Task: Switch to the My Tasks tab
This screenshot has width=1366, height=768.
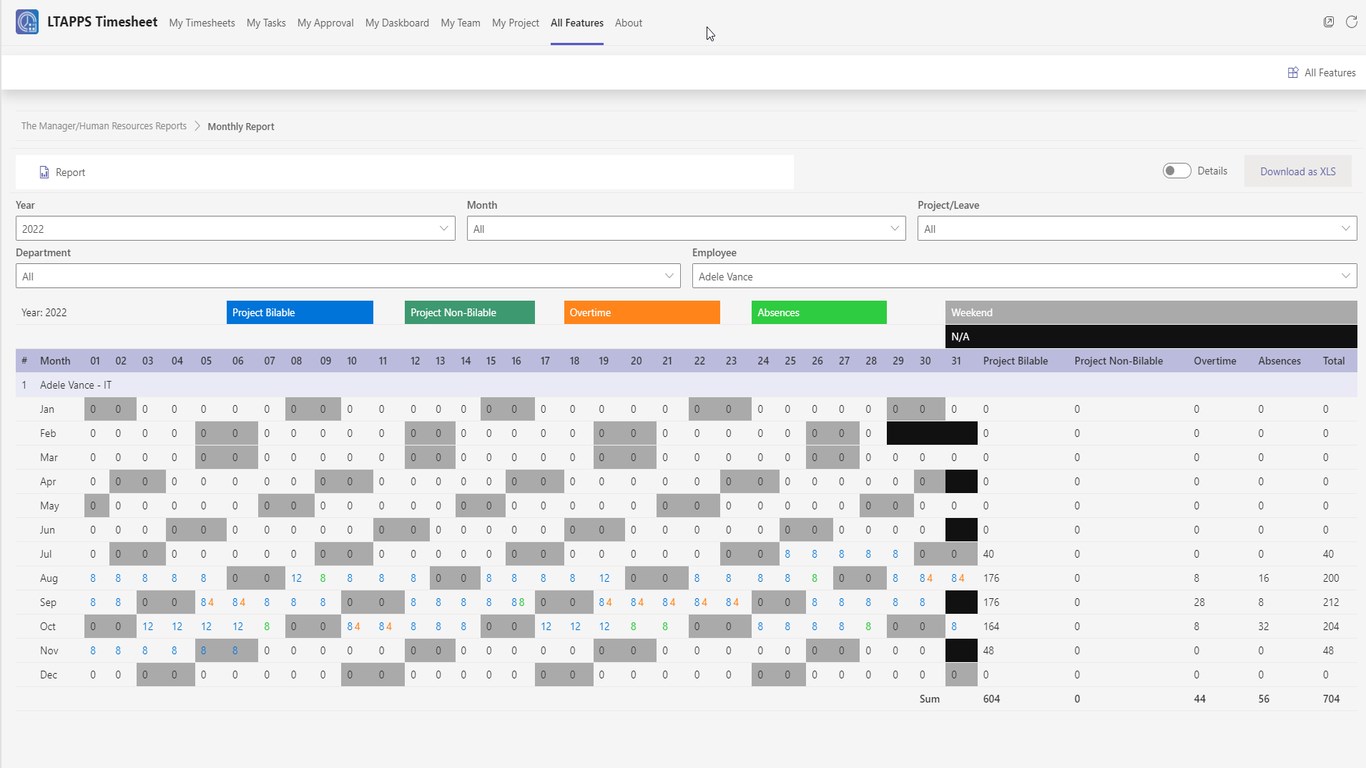Action: pyautogui.click(x=266, y=23)
